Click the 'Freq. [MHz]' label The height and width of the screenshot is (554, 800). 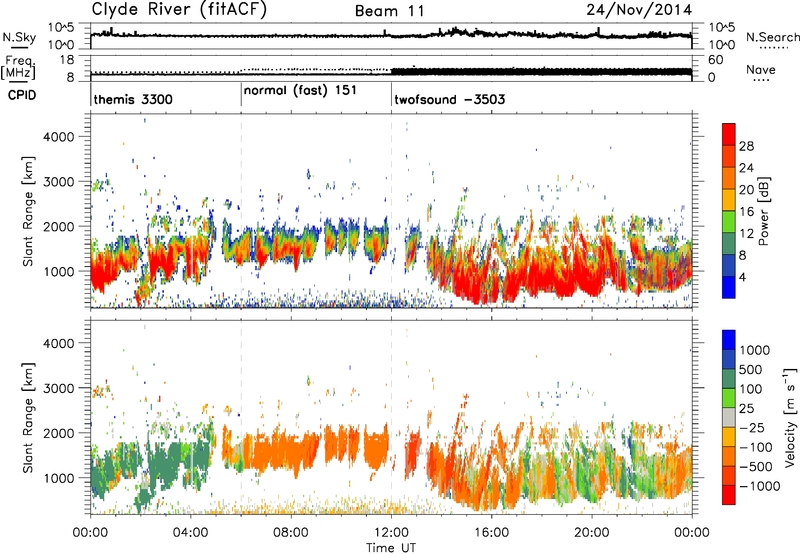click(x=18, y=68)
